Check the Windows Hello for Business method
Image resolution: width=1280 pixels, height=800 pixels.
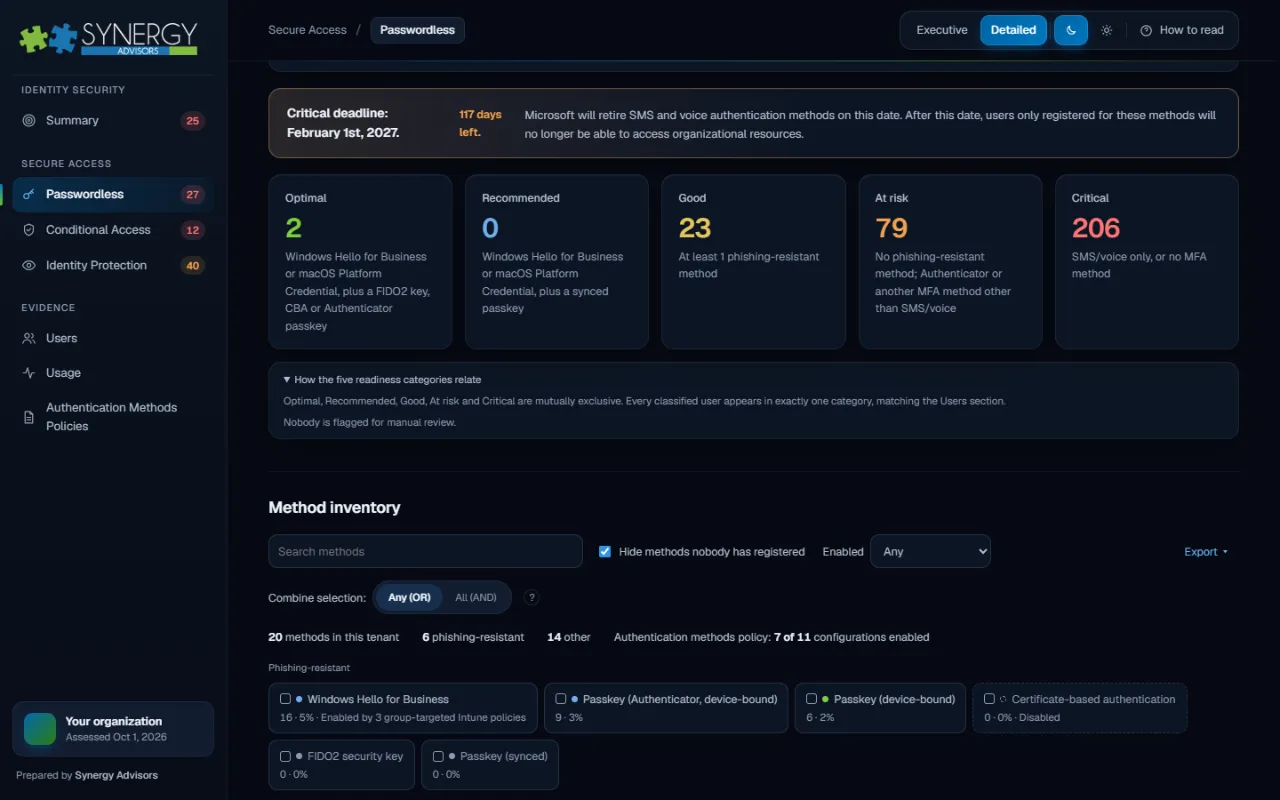coord(286,699)
